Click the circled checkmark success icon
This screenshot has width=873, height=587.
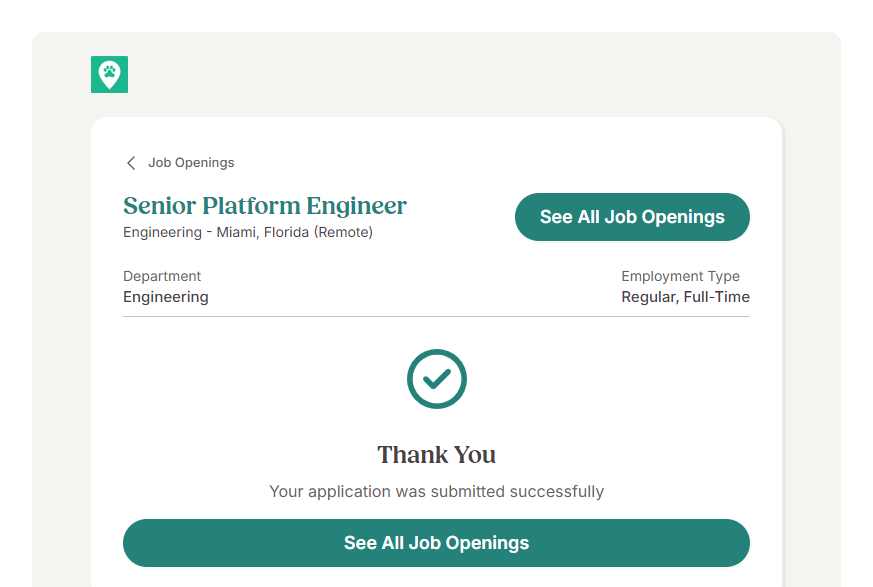pyautogui.click(x=436, y=379)
